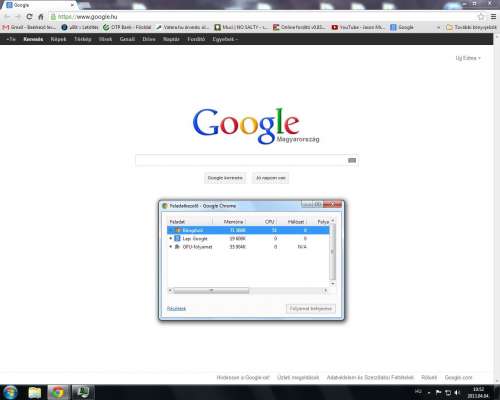Click the browser forward arrow
This screenshot has height=400, width=500.
[x=18, y=17]
